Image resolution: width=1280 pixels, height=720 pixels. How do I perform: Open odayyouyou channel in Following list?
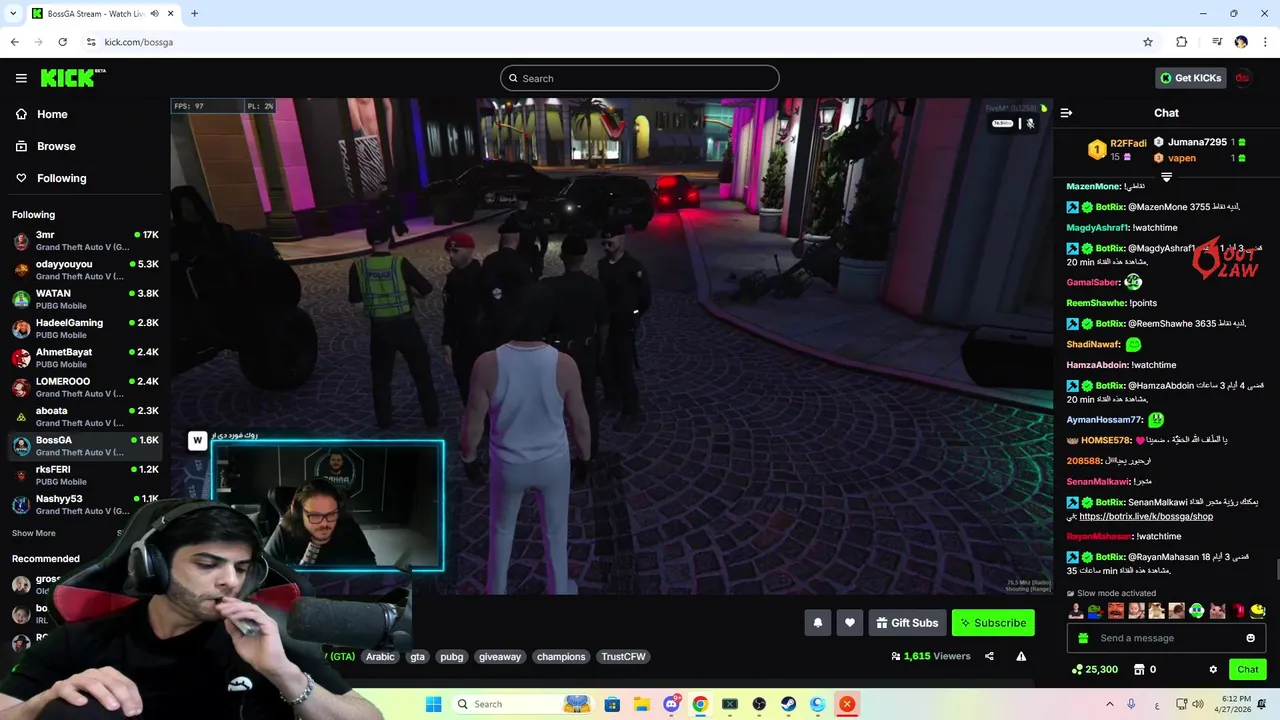point(85,270)
